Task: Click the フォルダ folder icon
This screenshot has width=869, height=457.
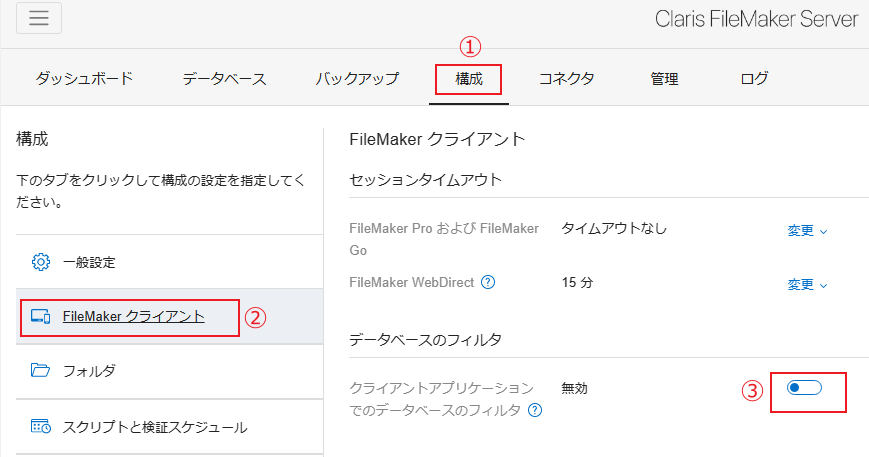Action: (x=41, y=371)
